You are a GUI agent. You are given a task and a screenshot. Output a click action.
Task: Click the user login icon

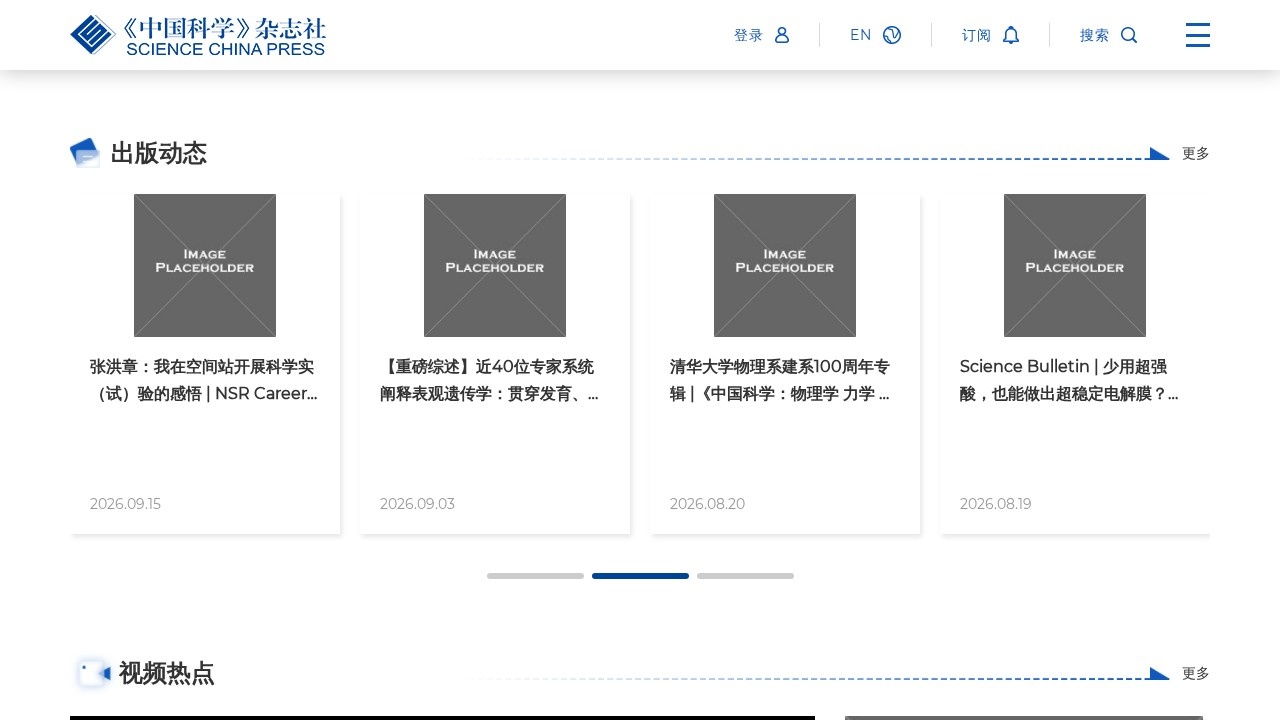(782, 35)
